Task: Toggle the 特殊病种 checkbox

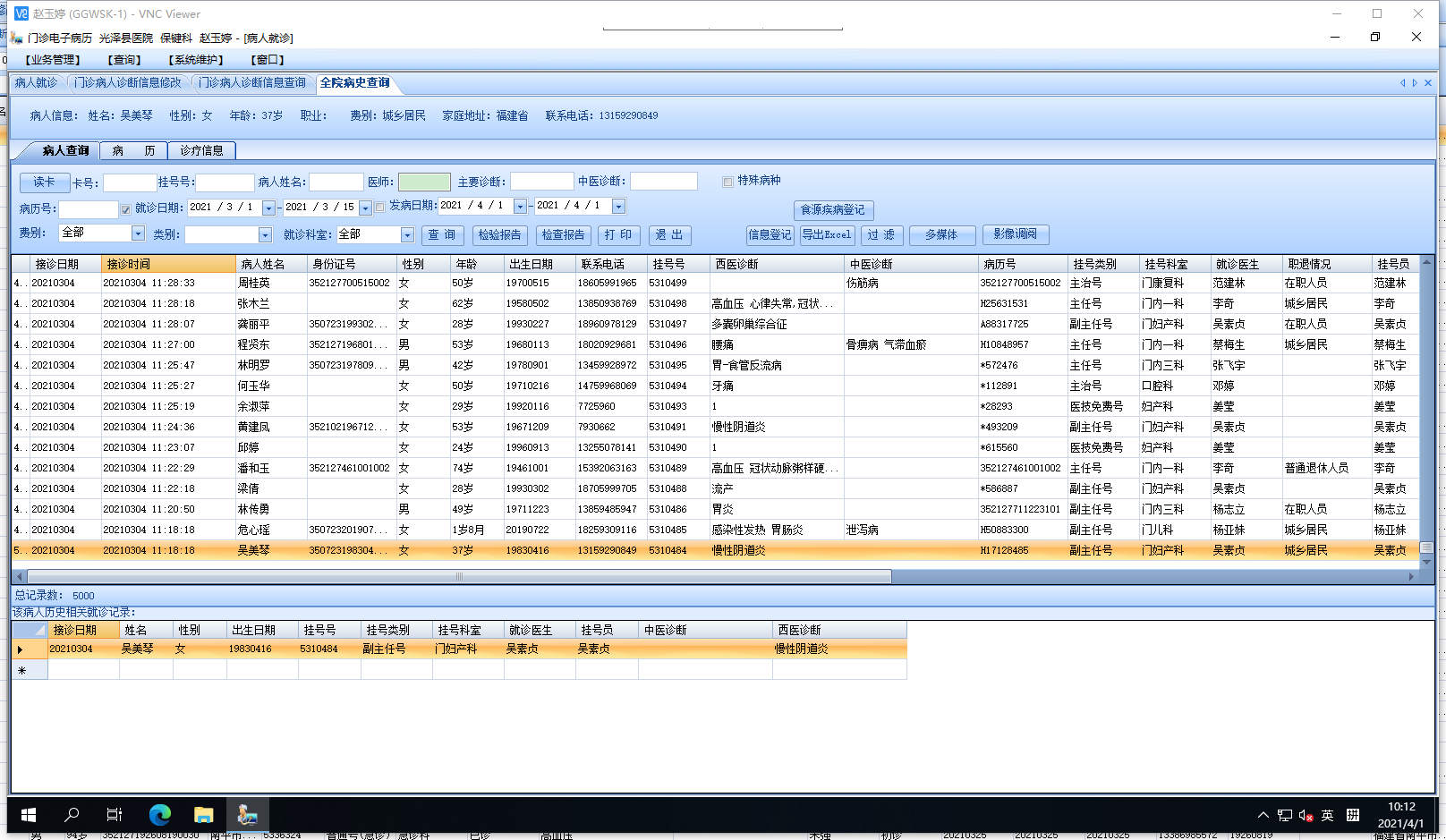Action: coord(728,182)
